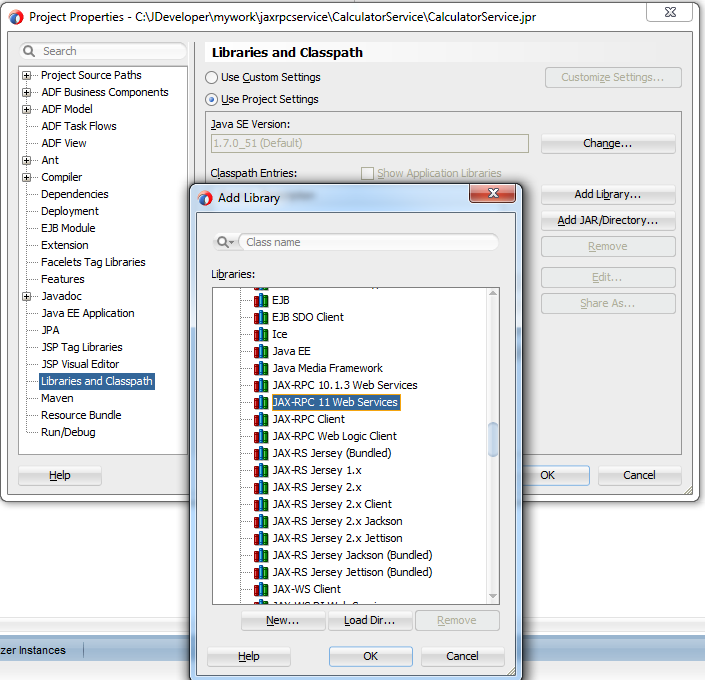Image resolution: width=705 pixels, height=680 pixels.
Task: Expand the Ant node
Action: pyautogui.click(x=27, y=160)
